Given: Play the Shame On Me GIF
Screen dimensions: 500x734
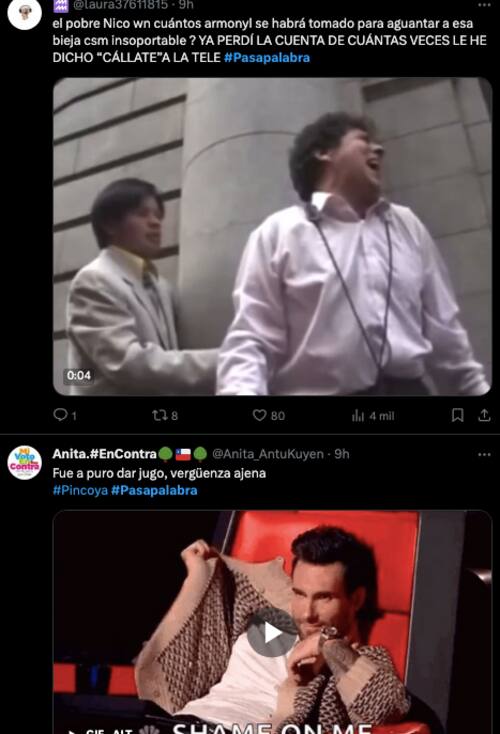Looking at the screenshot, I should (272, 633).
